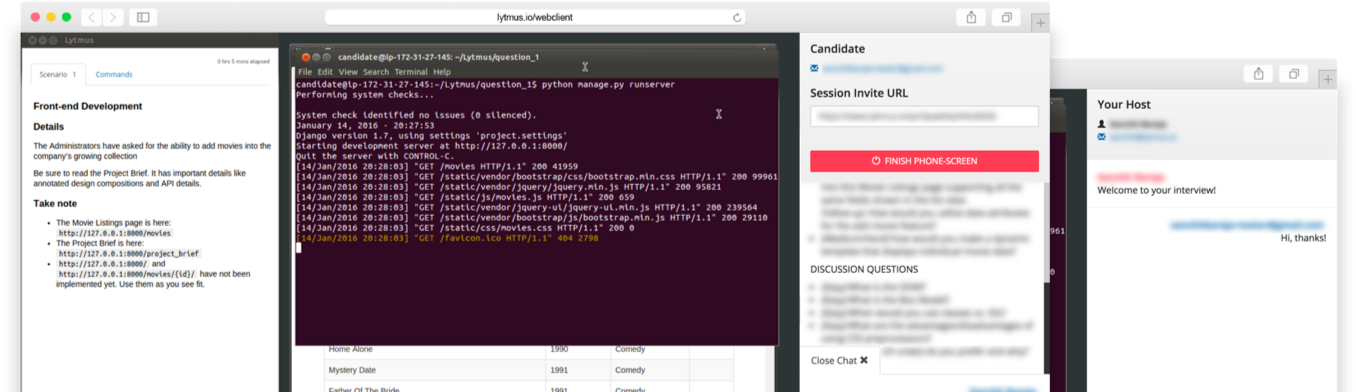Add a new tab in the back window
The height and width of the screenshot is (392, 1356).
click(1328, 79)
